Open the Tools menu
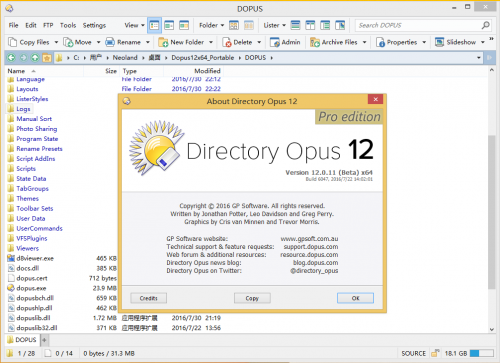 68,25
